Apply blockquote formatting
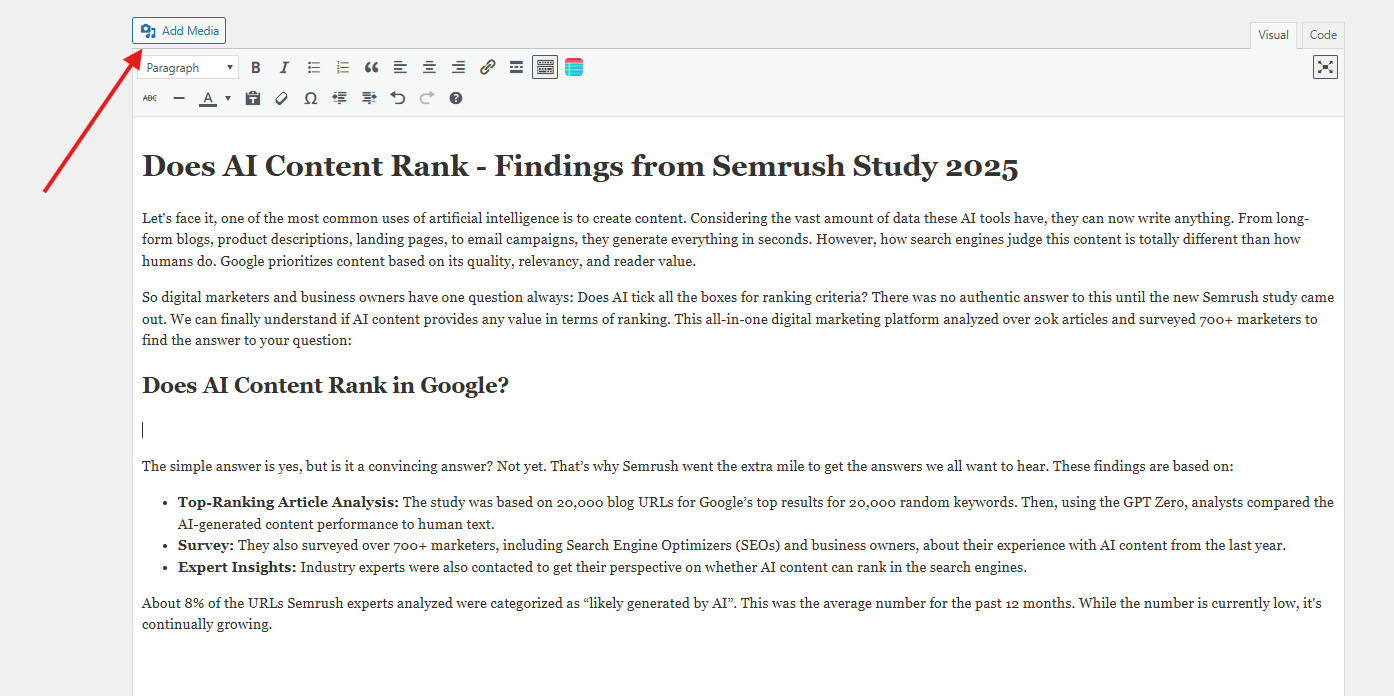Viewport: 1394px width, 696px height. (371, 68)
